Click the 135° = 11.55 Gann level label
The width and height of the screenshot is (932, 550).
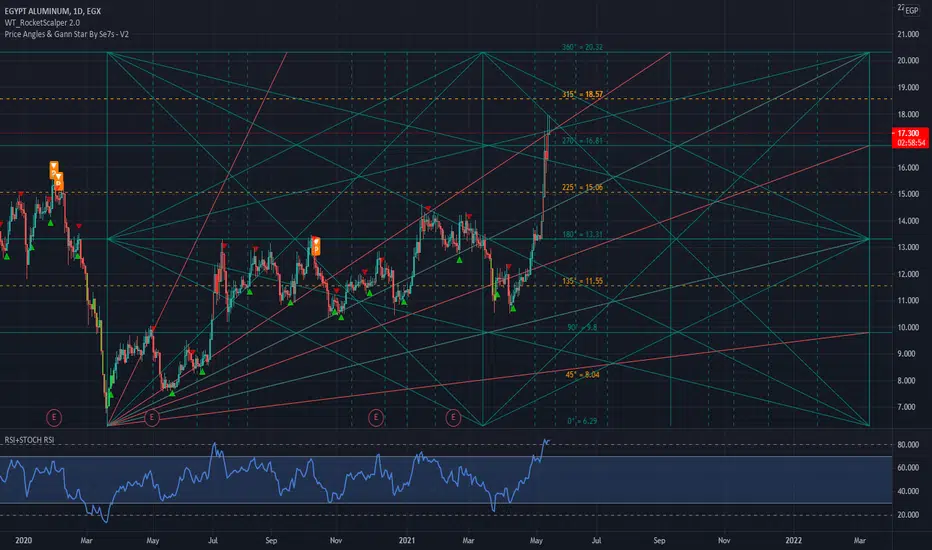[582, 281]
